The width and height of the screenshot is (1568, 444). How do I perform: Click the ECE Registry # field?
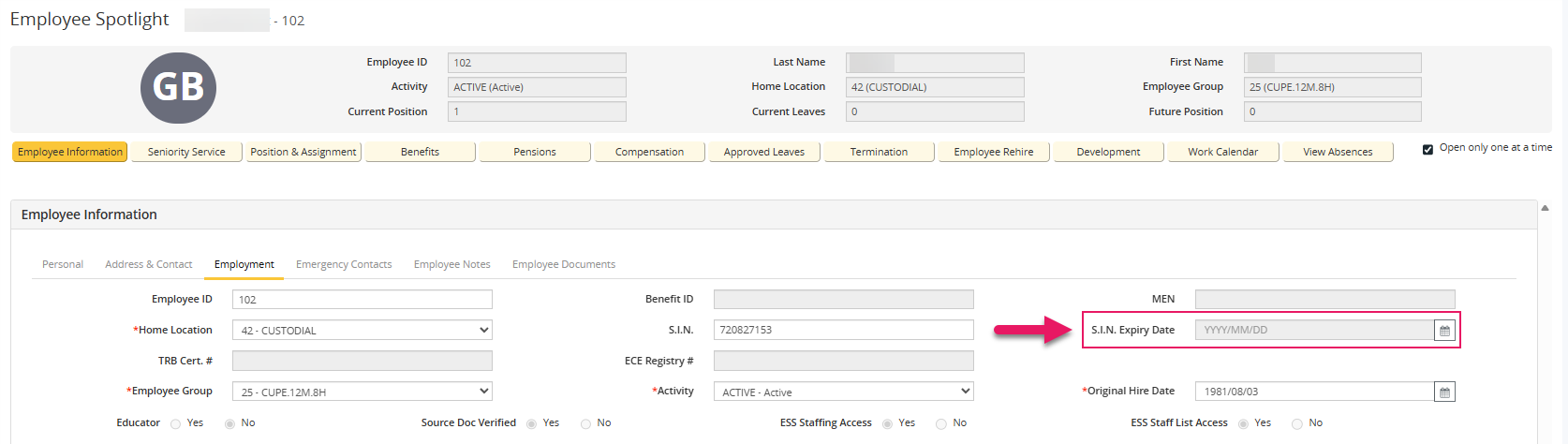click(x=844, y=362)
